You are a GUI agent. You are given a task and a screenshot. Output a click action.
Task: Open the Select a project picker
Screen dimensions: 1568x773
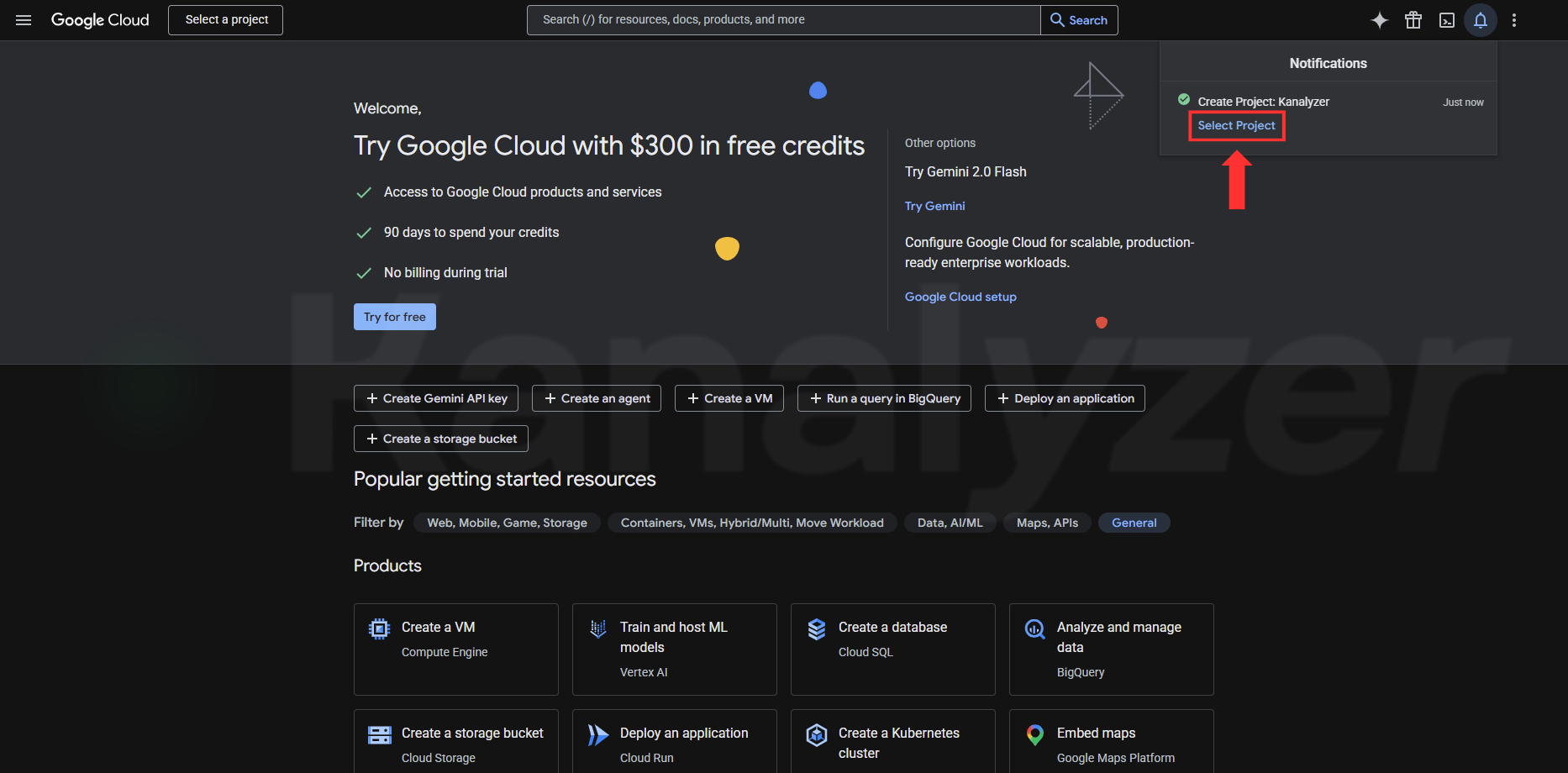click(x=226, y=20)
